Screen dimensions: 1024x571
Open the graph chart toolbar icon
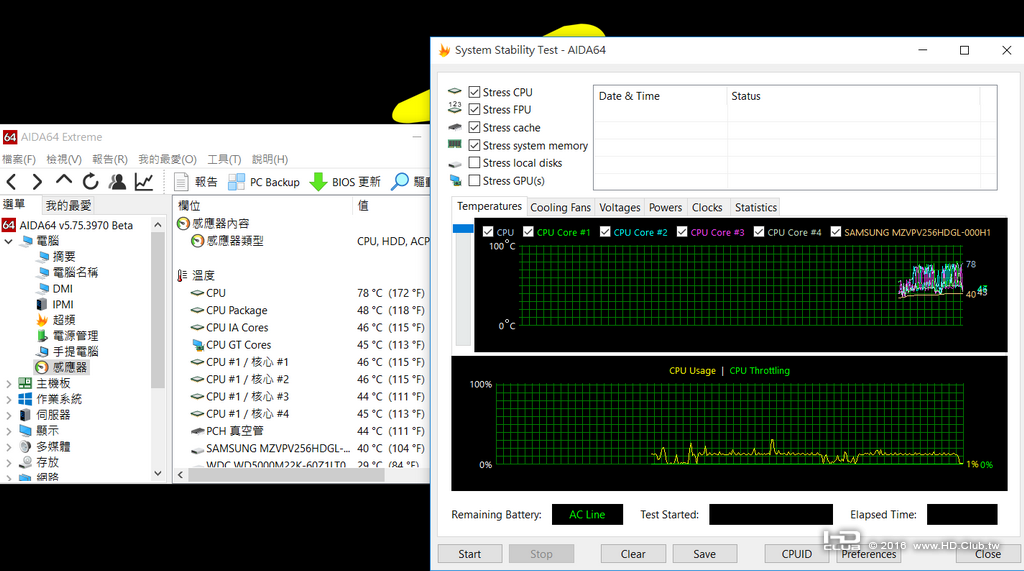pos(144,182)
